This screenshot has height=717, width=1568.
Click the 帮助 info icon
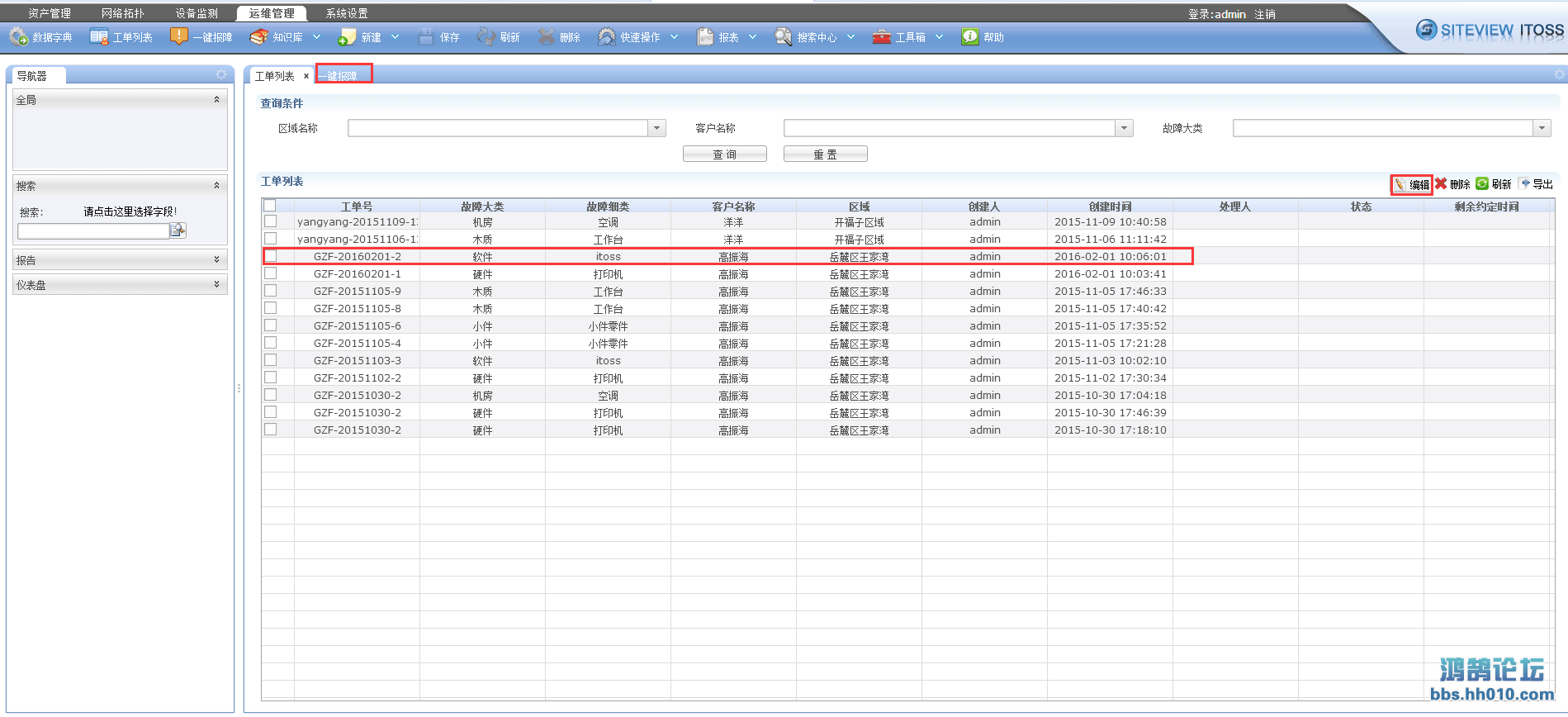[x=969, y=37]
